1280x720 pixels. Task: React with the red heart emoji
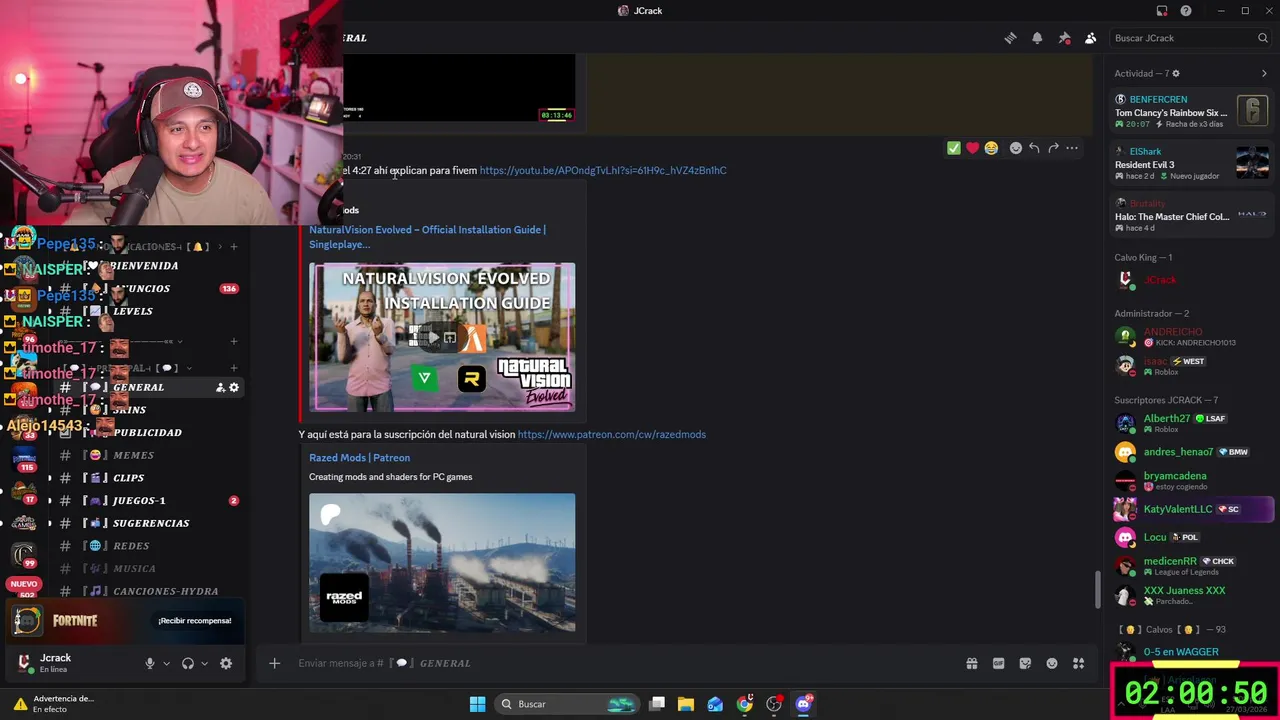972,148
